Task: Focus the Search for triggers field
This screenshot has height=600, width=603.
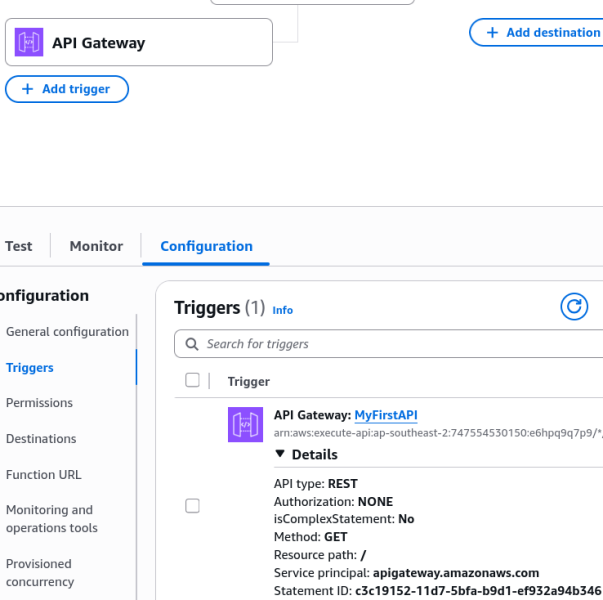Action: (x=388, y=344)
